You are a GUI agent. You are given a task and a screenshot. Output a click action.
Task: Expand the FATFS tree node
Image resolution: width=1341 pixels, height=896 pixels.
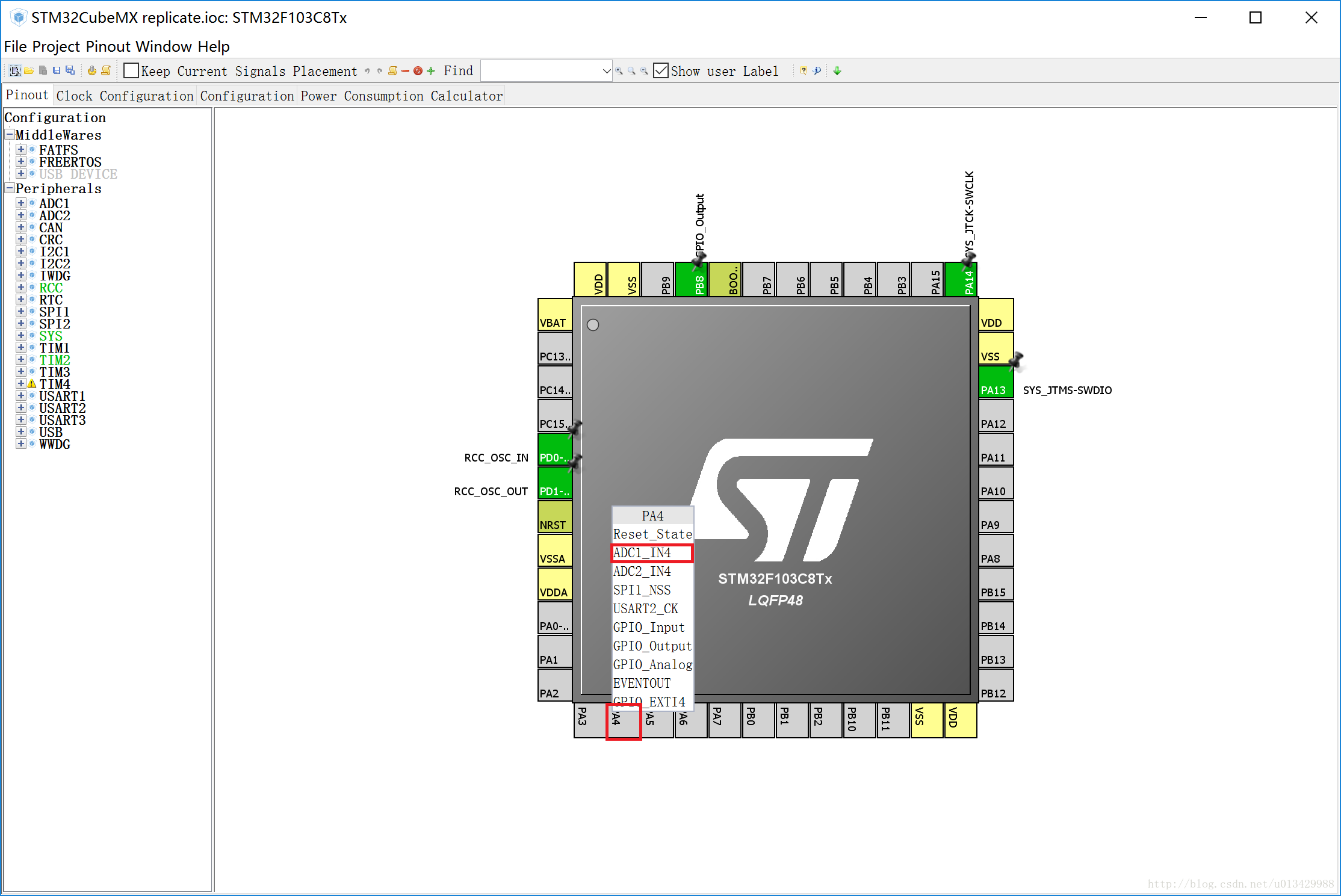point(21,149)
